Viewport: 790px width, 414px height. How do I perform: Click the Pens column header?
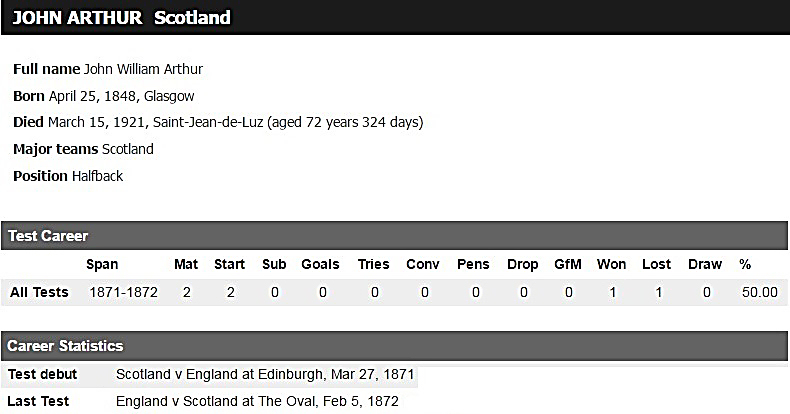point(473,264)
